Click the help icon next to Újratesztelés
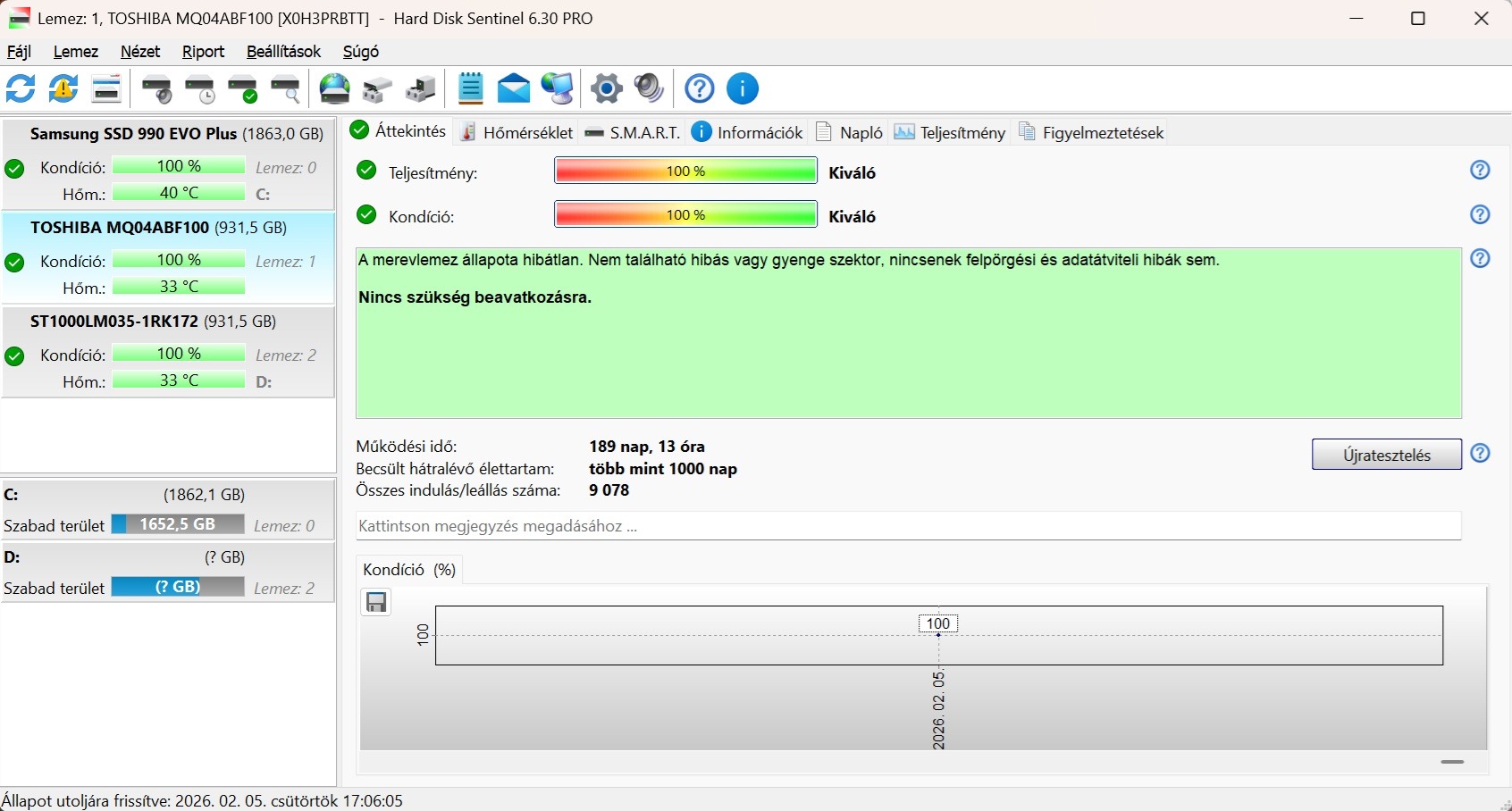Viewport: 1512px width, 811px height. click(1481, 453)
